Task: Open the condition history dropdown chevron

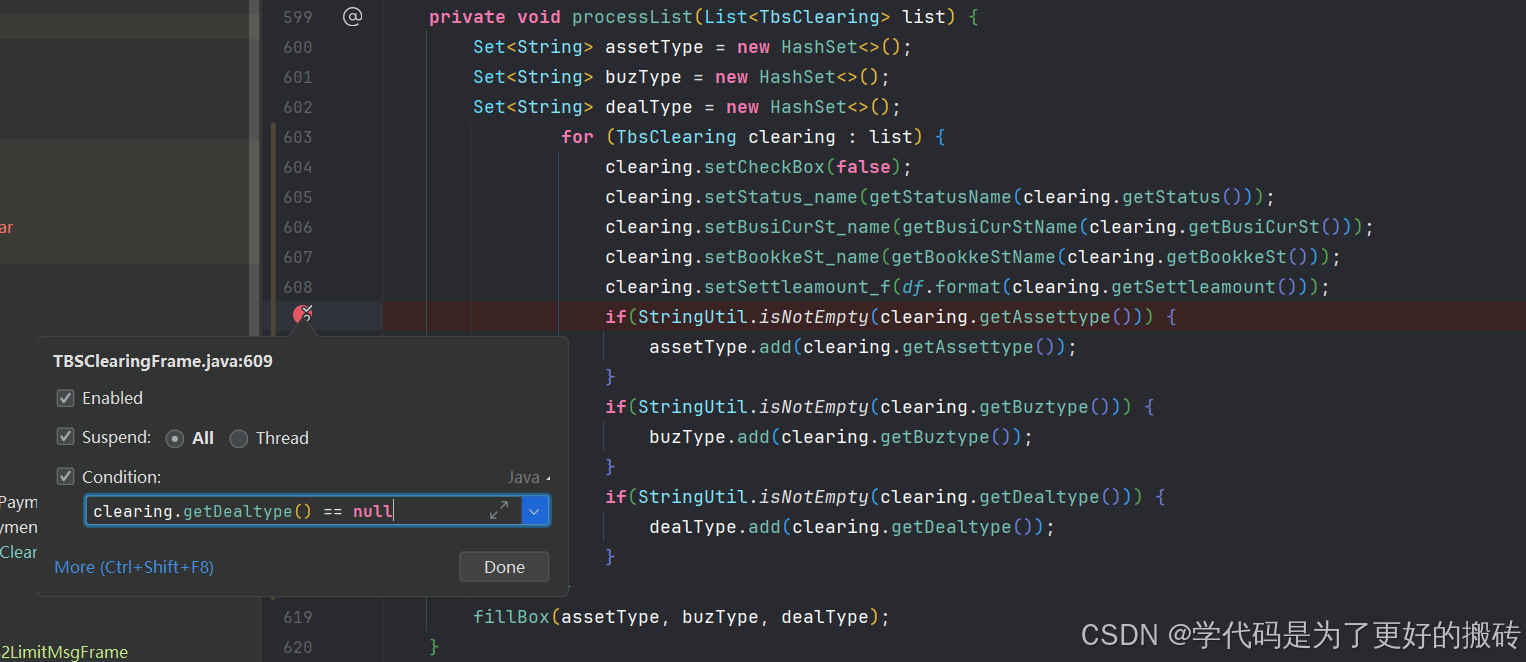Action: [x=534, y=510]
